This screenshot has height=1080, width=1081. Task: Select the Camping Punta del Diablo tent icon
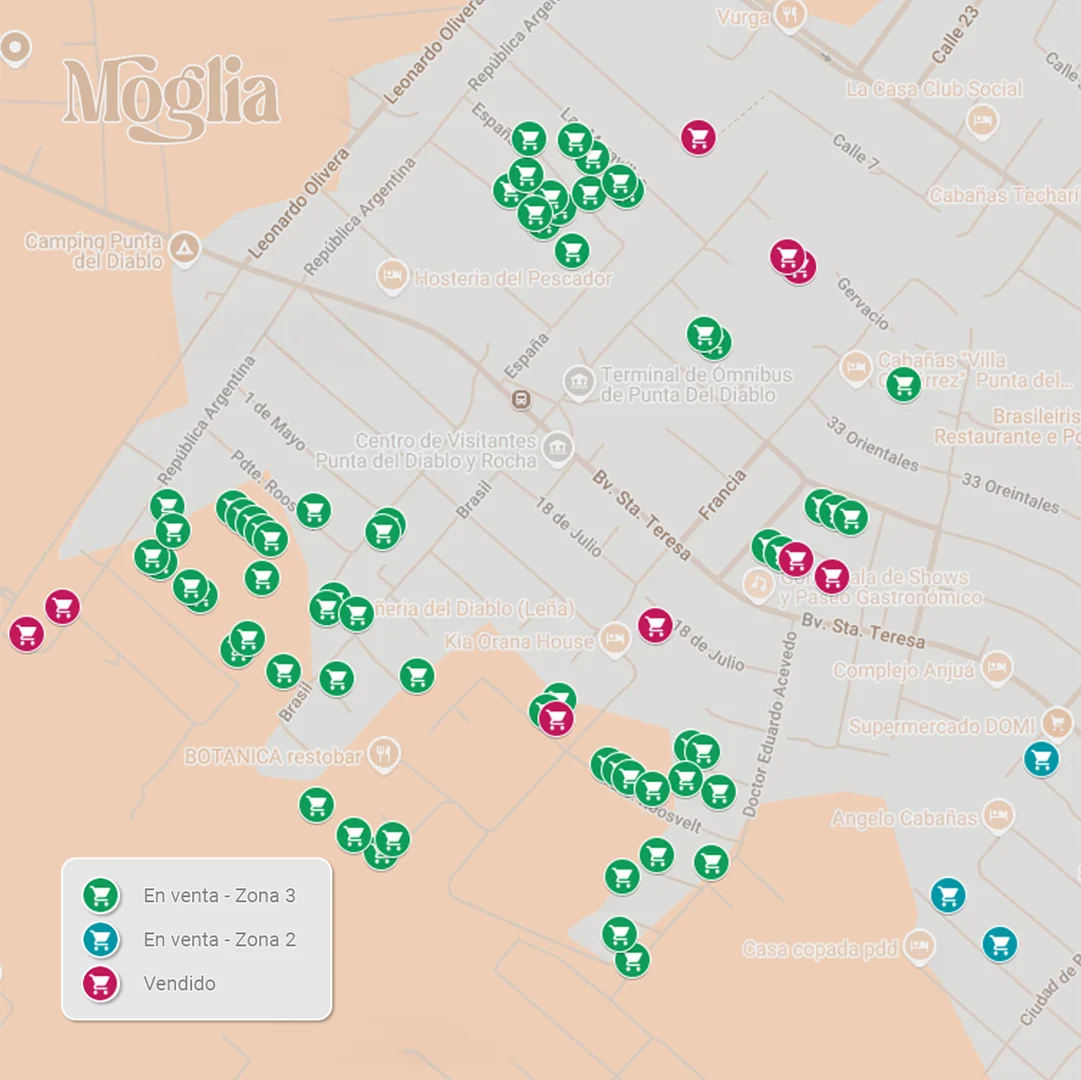183,248
